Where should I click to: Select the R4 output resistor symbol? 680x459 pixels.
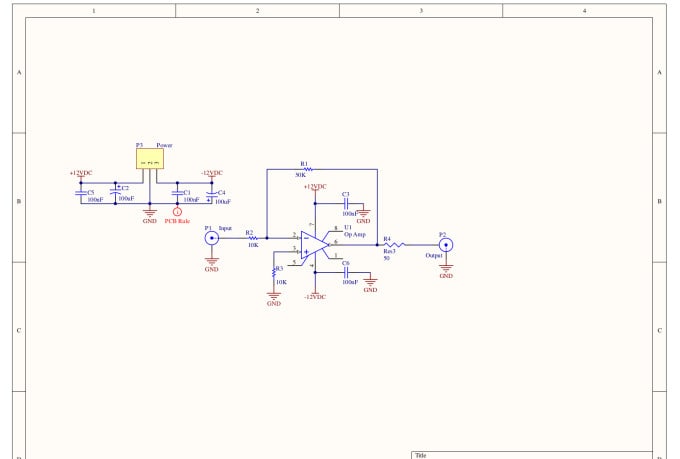coord(395,245)
